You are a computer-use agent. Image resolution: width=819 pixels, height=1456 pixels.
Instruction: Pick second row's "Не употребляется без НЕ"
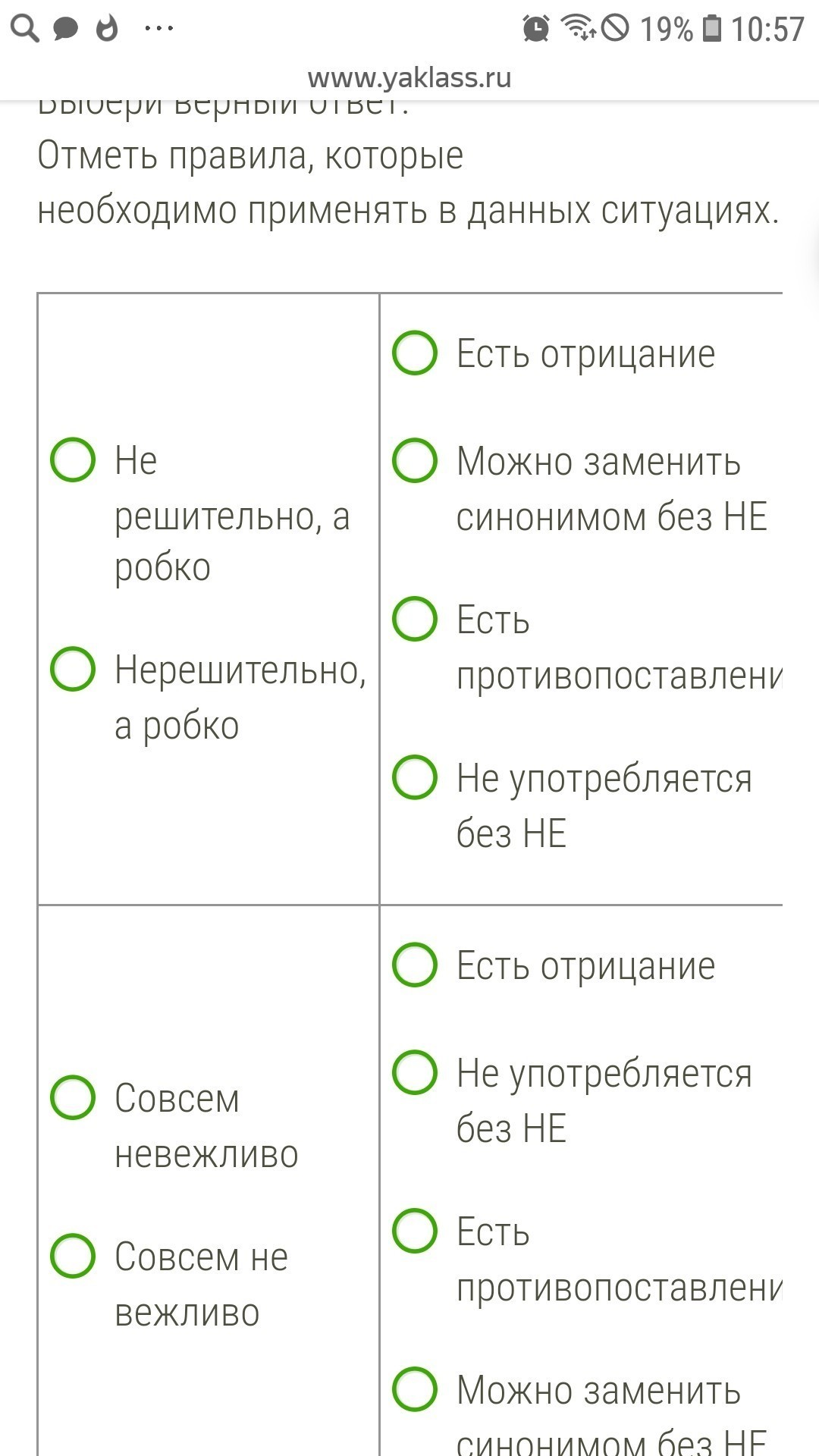[x=415, y=1072]
